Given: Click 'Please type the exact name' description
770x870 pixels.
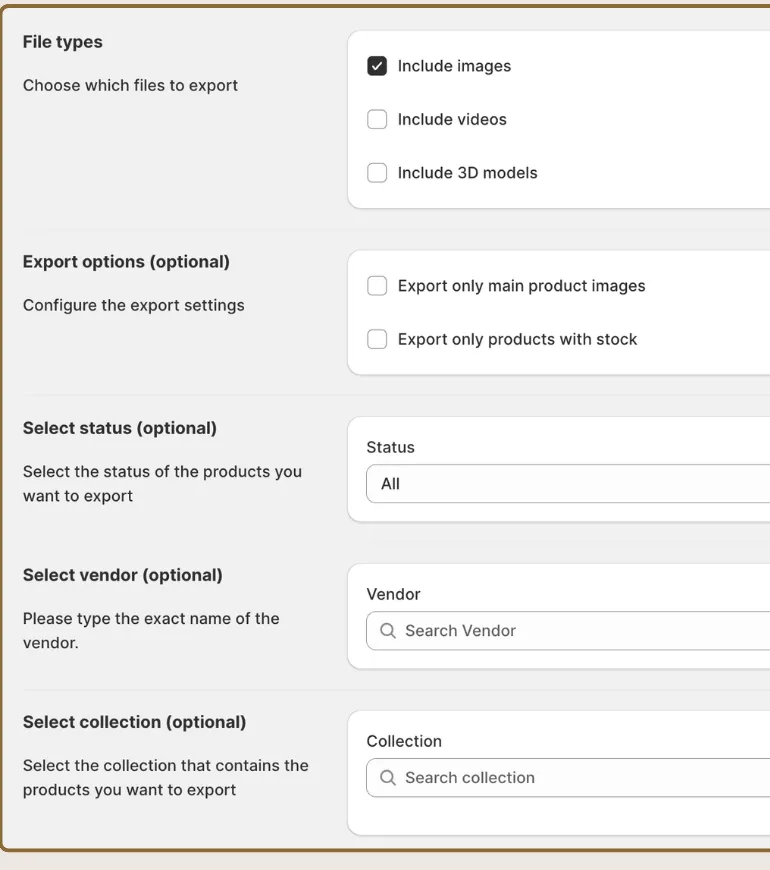Looking at the screenshot, I should click(x=151, y=631).
